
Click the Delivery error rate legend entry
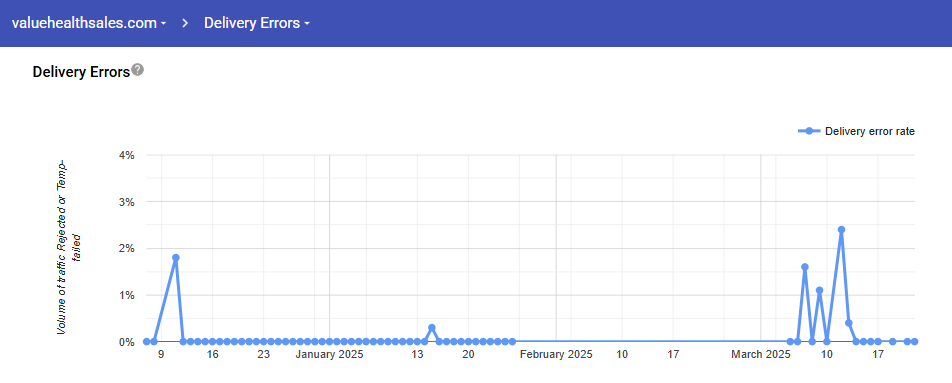click(x=855, y=131)
